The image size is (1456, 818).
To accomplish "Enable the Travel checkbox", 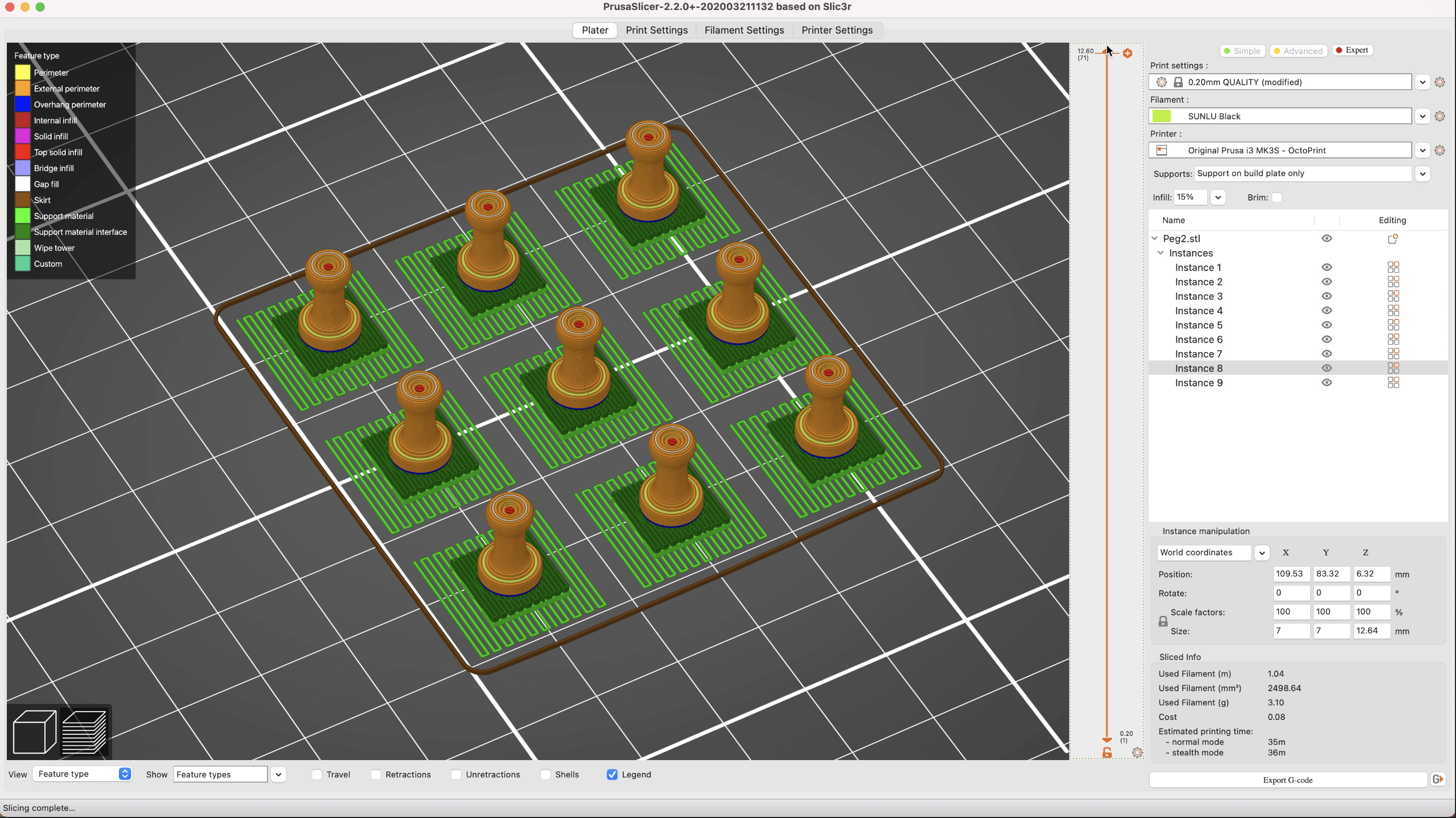I will pos(317,774).
